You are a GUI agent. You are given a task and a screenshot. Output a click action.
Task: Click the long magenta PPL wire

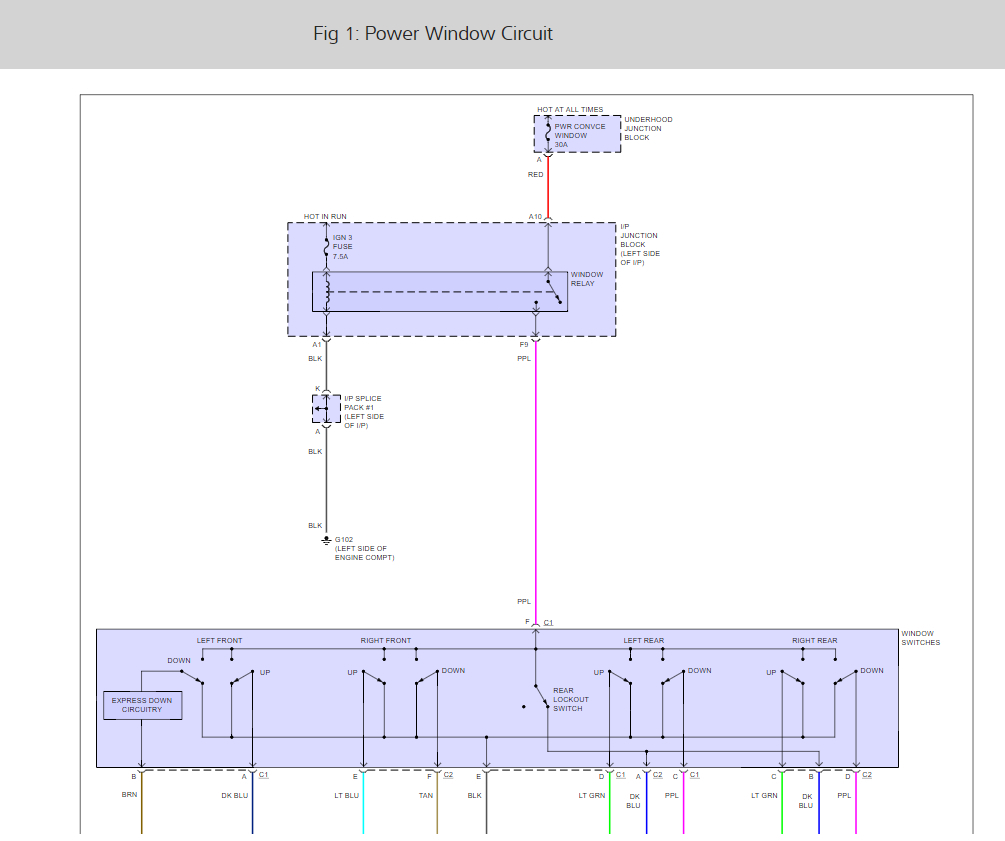536,481
